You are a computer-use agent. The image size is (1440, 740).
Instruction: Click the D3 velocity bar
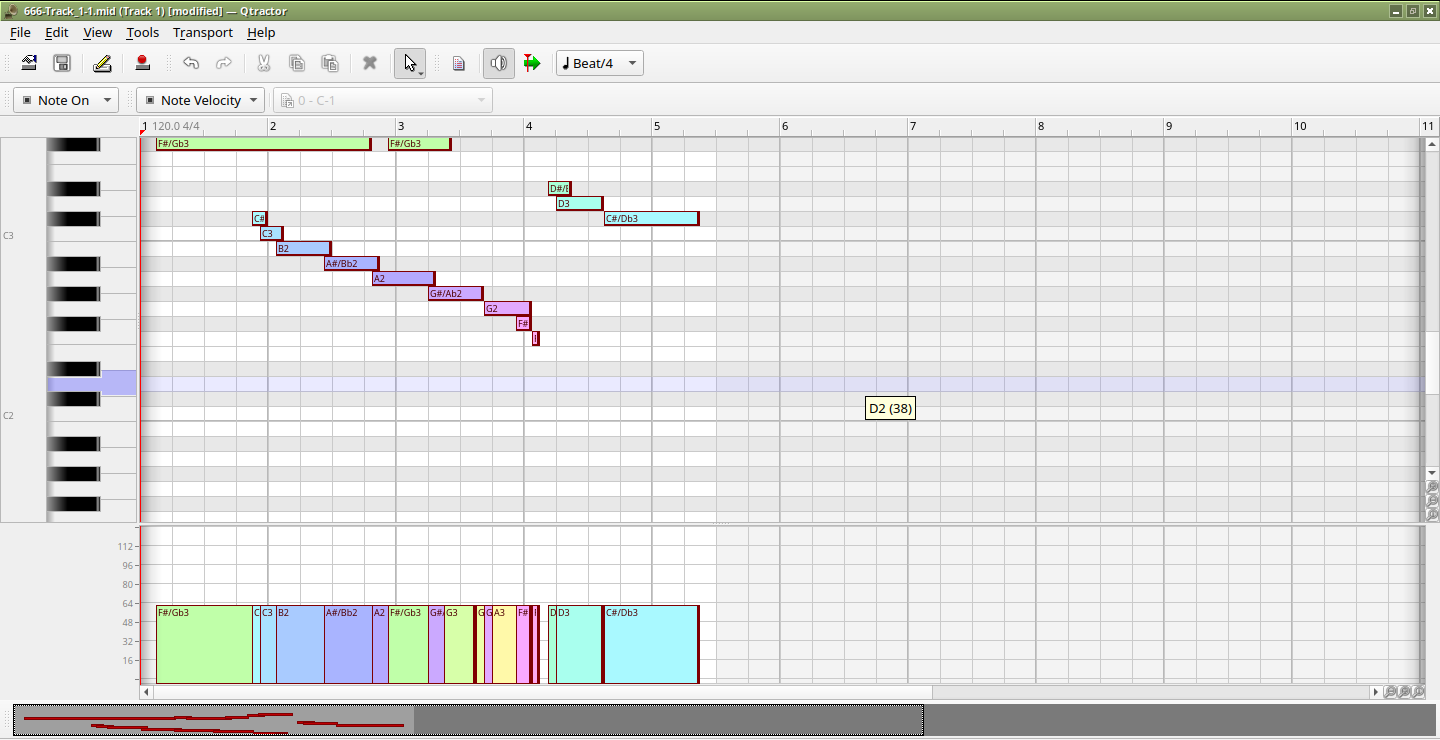coord(580,644)
